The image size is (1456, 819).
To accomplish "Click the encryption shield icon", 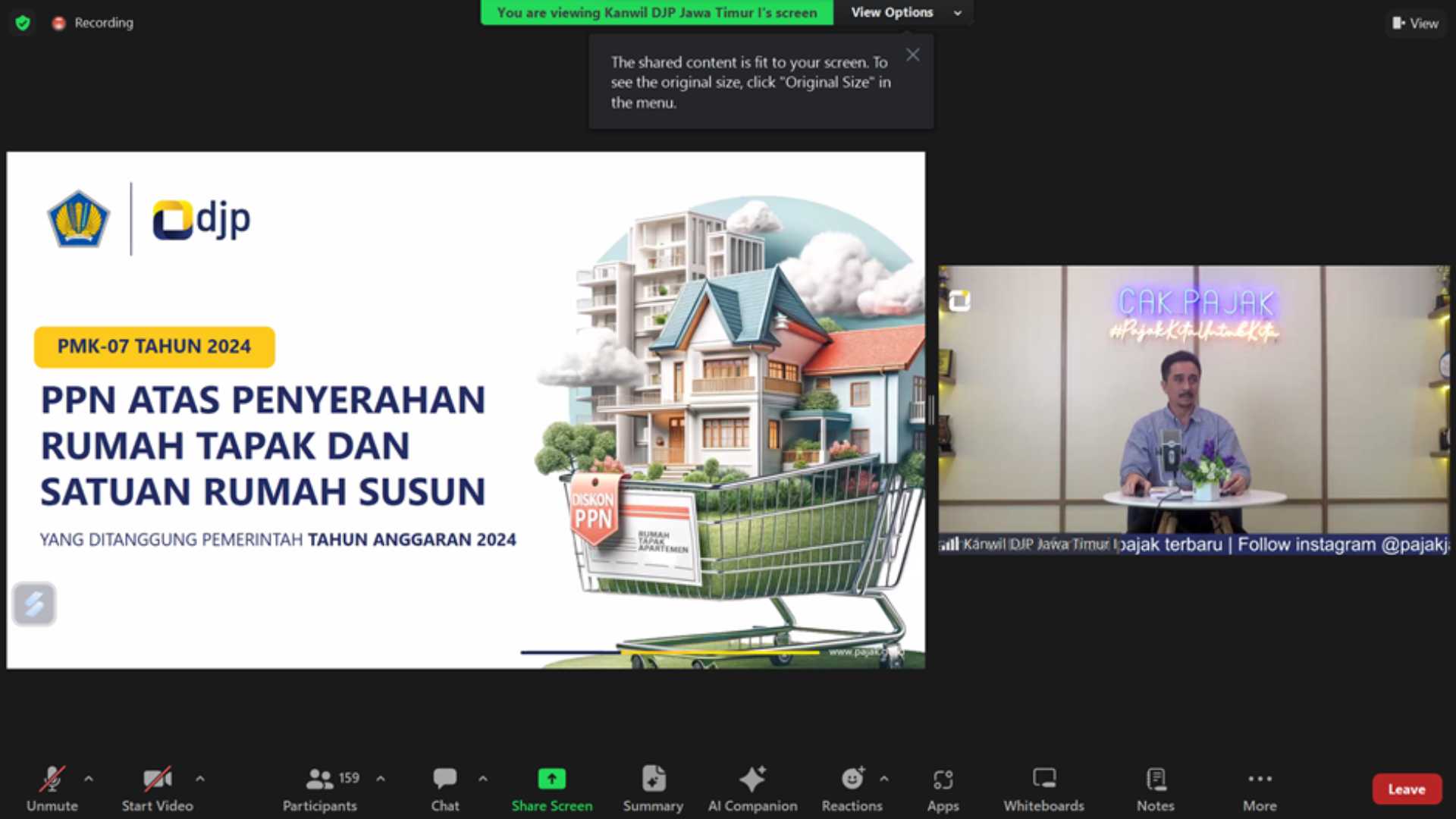I will pyautogui.click(x=23, y=23).
